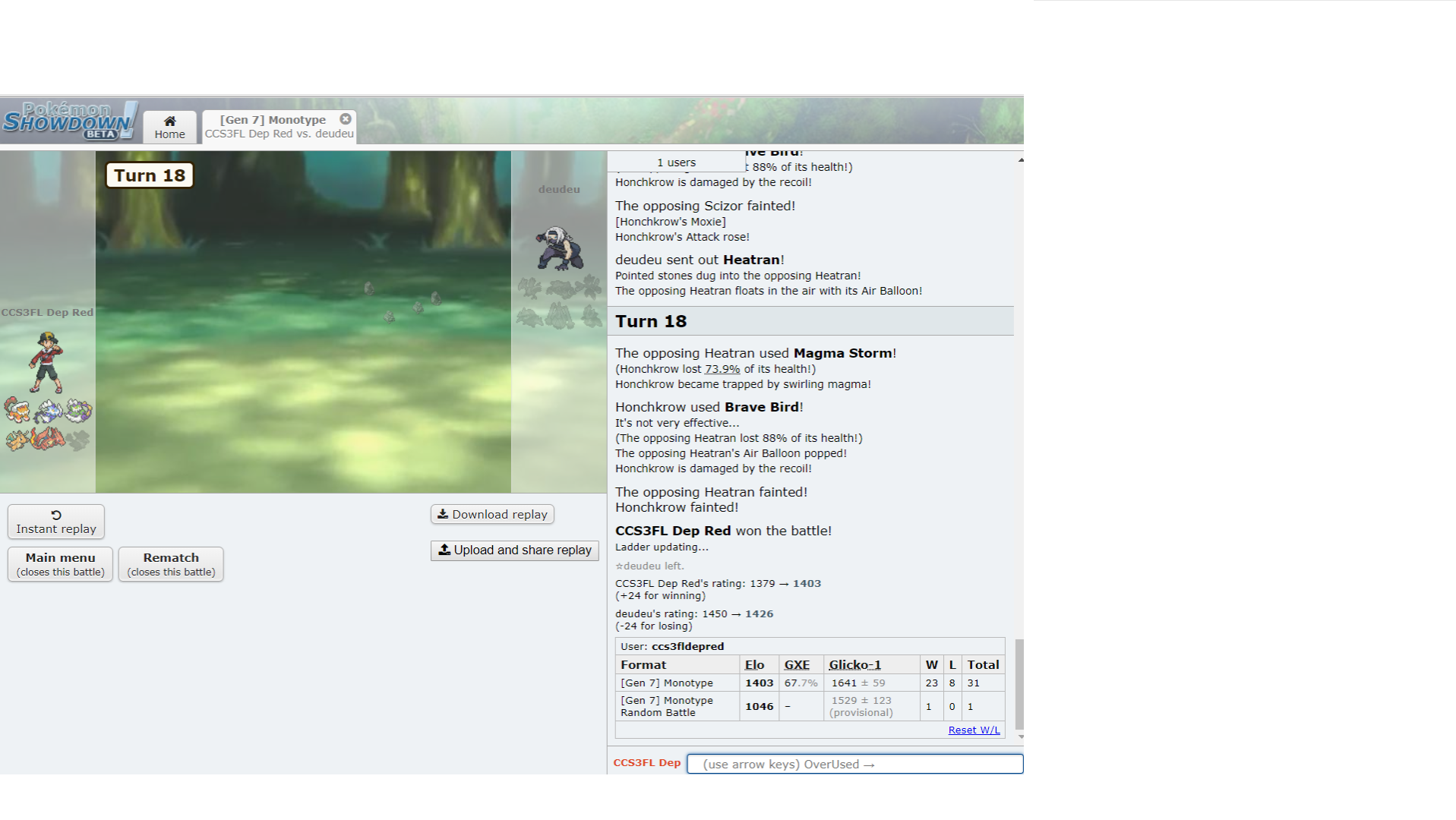1456x820 pixels.
Task: Click the 1403 Elo value in Monotype row
Action: click(759, 683)
